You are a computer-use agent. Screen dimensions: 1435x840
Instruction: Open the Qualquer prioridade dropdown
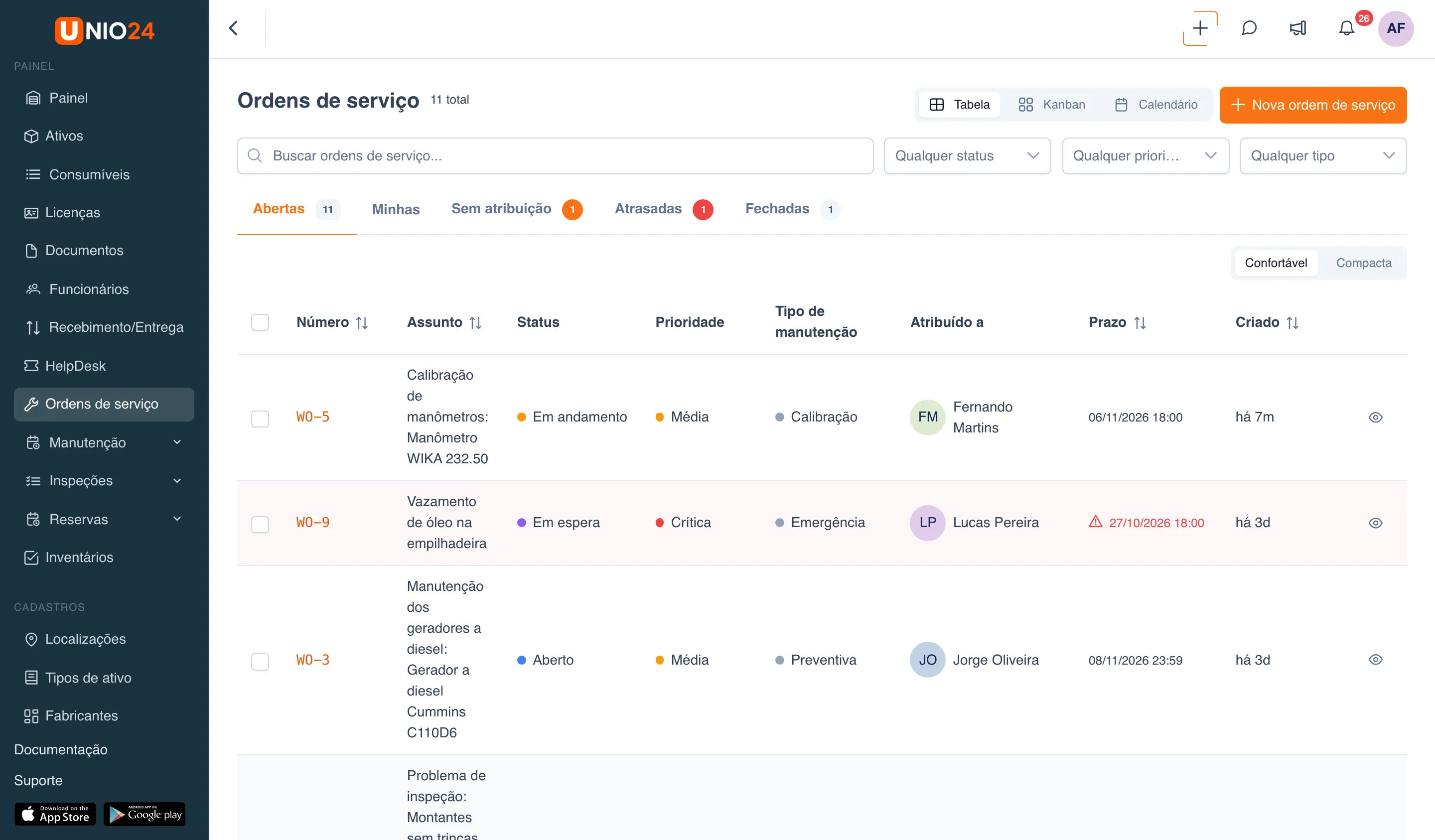[x=1145, y=156]
